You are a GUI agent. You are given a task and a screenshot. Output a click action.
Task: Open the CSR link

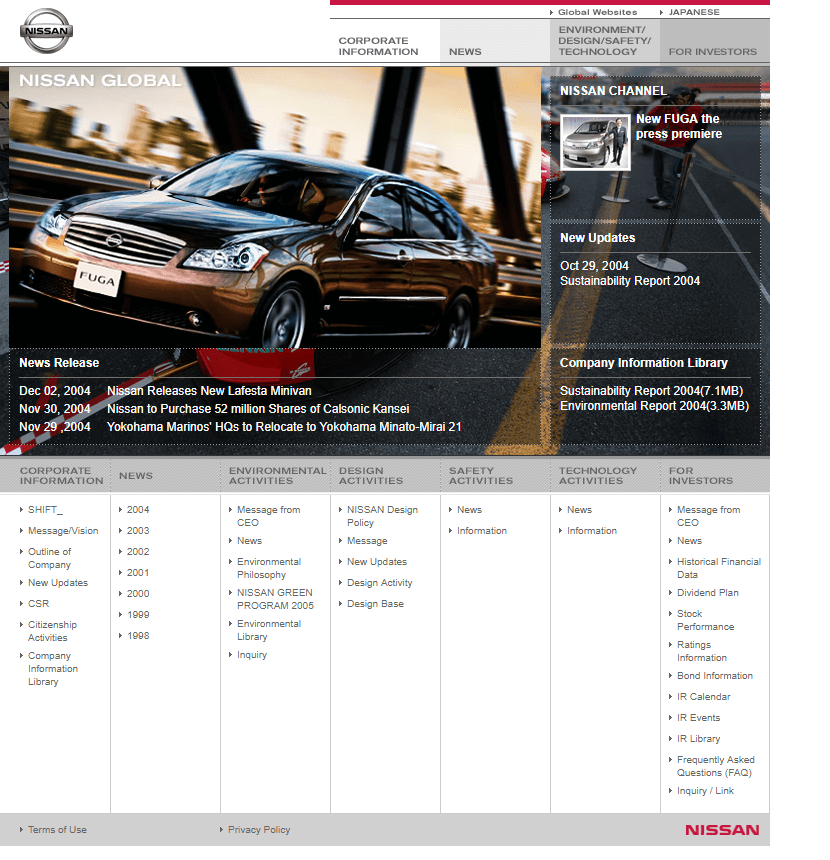pos(38,603)
